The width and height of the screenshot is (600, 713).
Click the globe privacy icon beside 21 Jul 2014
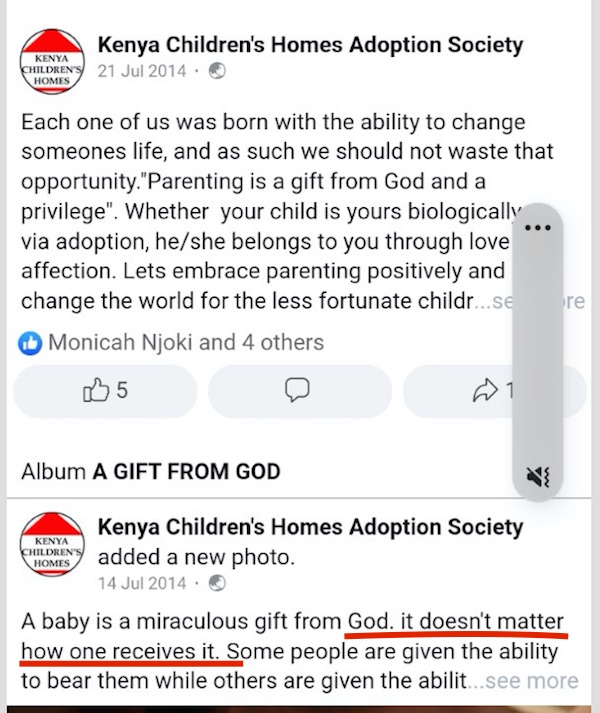pyautogui.click(x=217, y=72)
